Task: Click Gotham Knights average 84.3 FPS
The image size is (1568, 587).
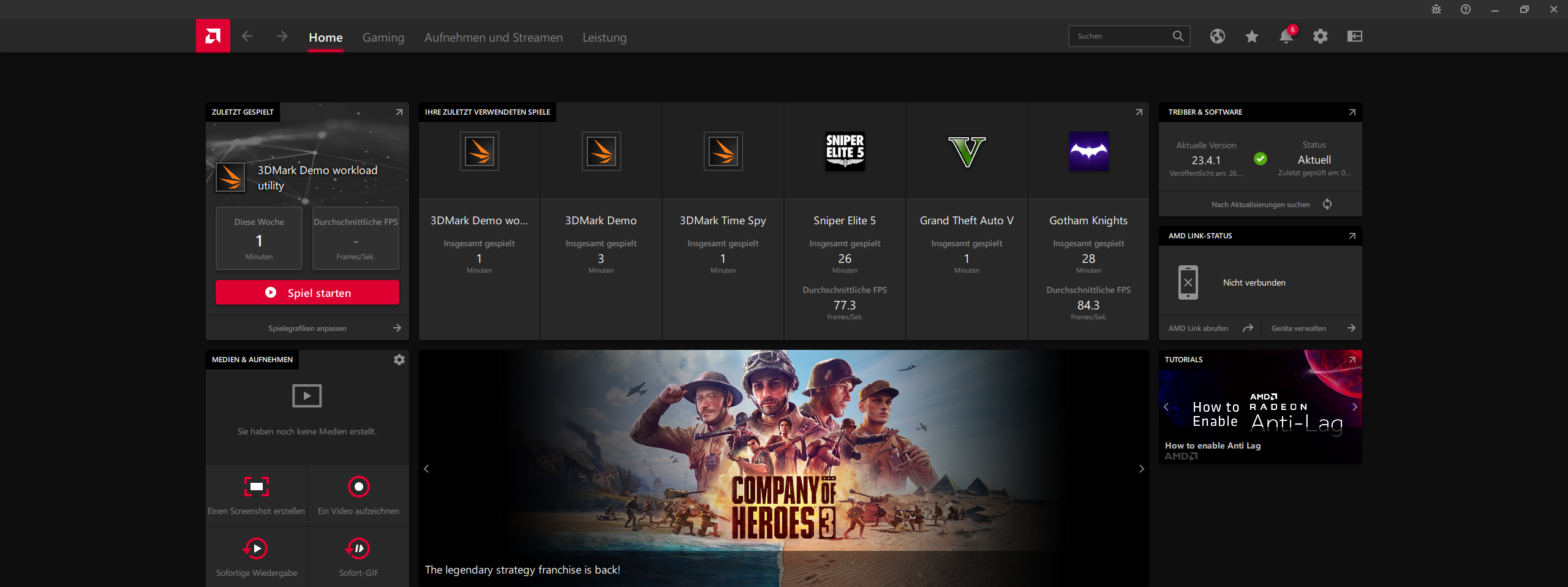Action: [1088, 305]
